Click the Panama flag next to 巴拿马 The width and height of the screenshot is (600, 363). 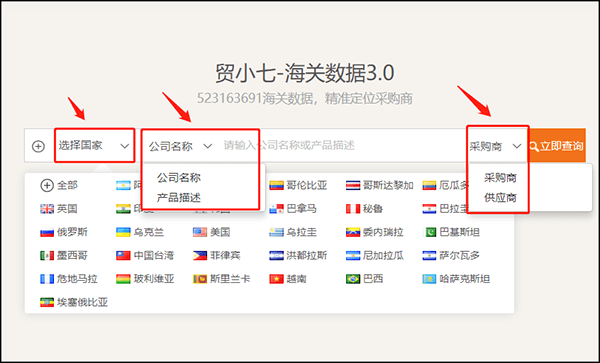tap(276, 209)
